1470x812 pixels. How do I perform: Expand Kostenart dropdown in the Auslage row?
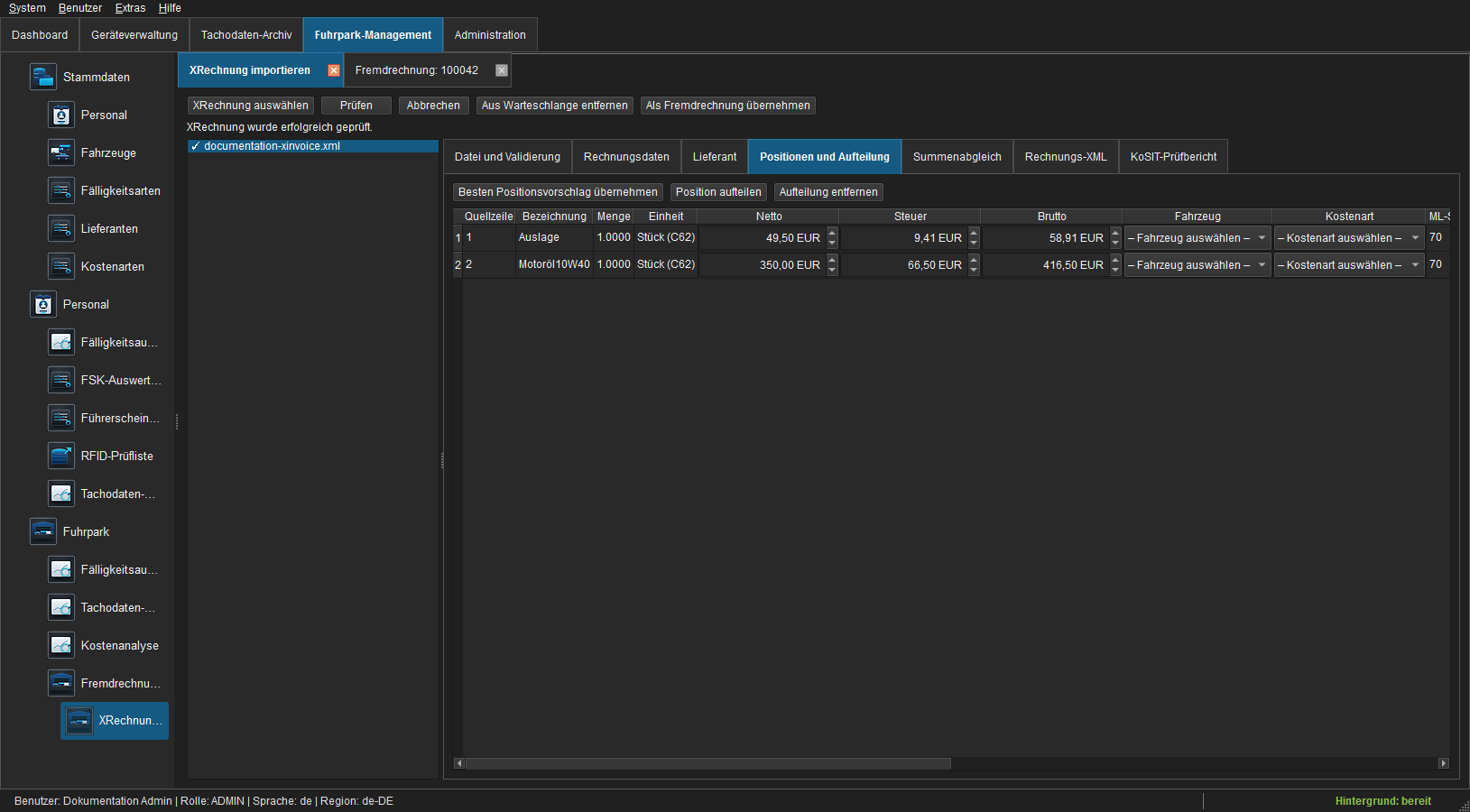coord(1415,238)
